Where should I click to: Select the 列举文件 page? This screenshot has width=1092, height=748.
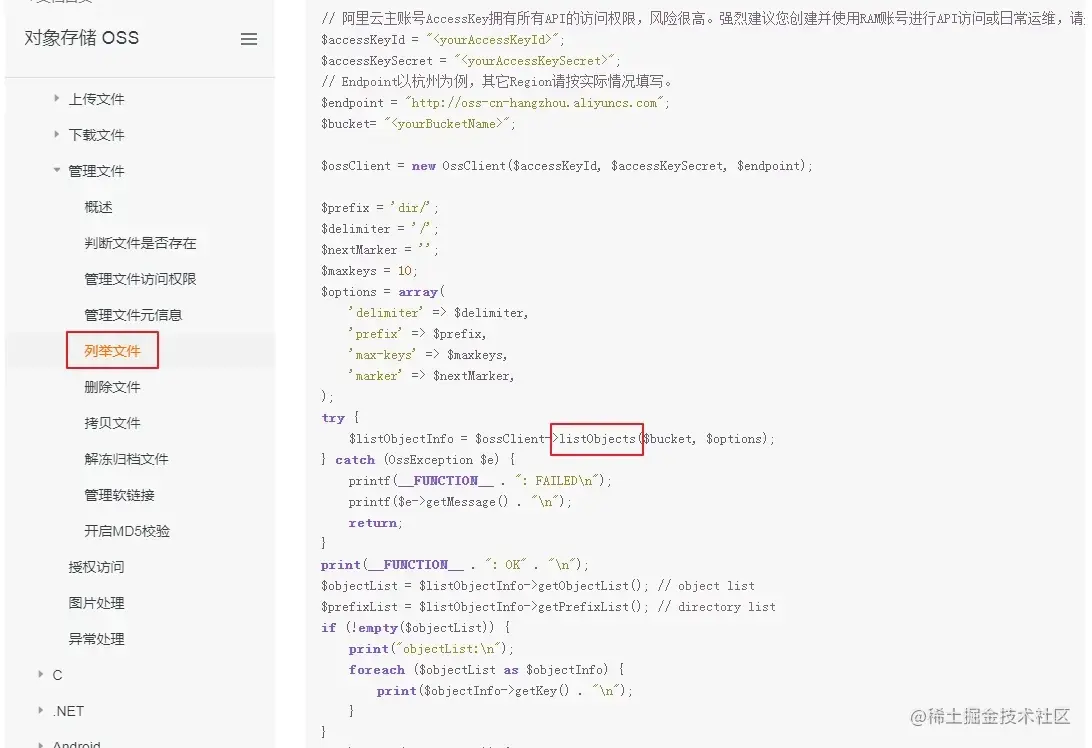112,350
